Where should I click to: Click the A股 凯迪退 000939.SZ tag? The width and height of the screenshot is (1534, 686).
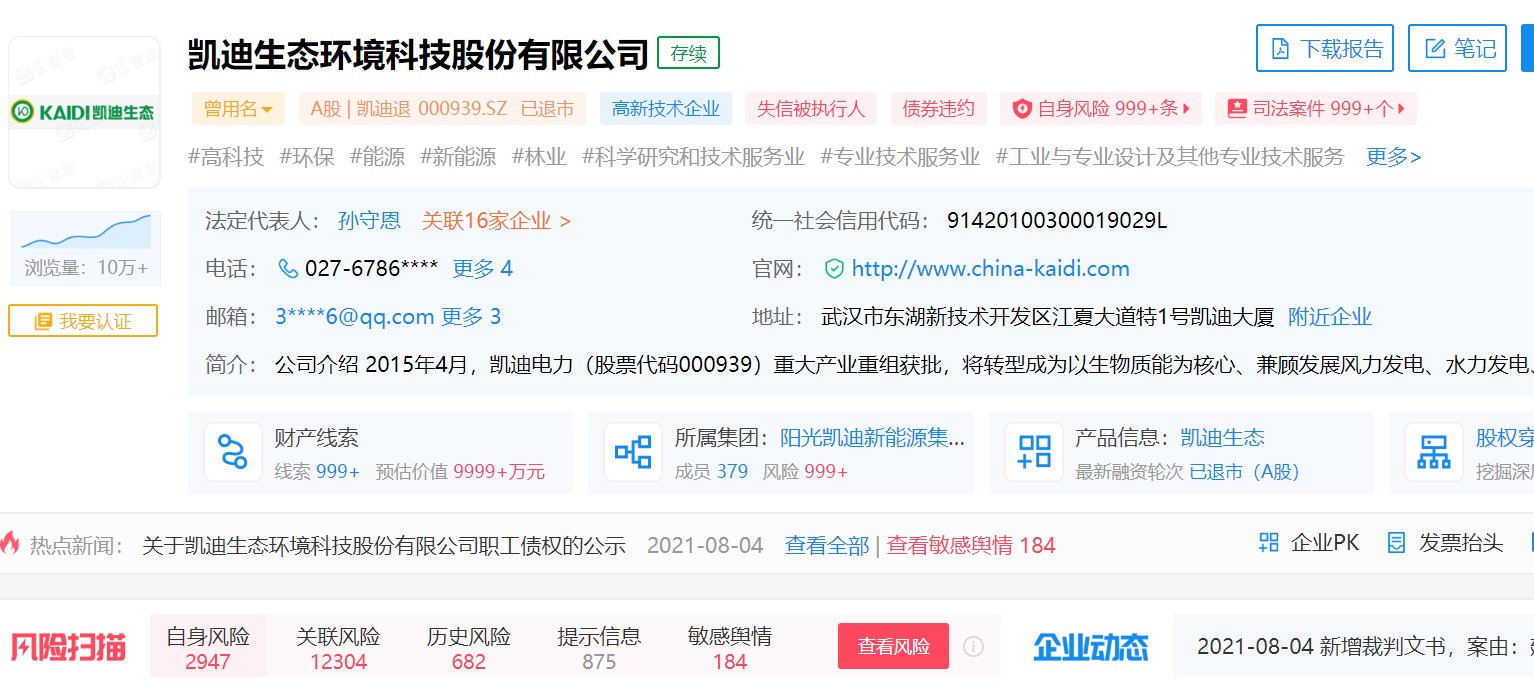click(x=442, y=109)
